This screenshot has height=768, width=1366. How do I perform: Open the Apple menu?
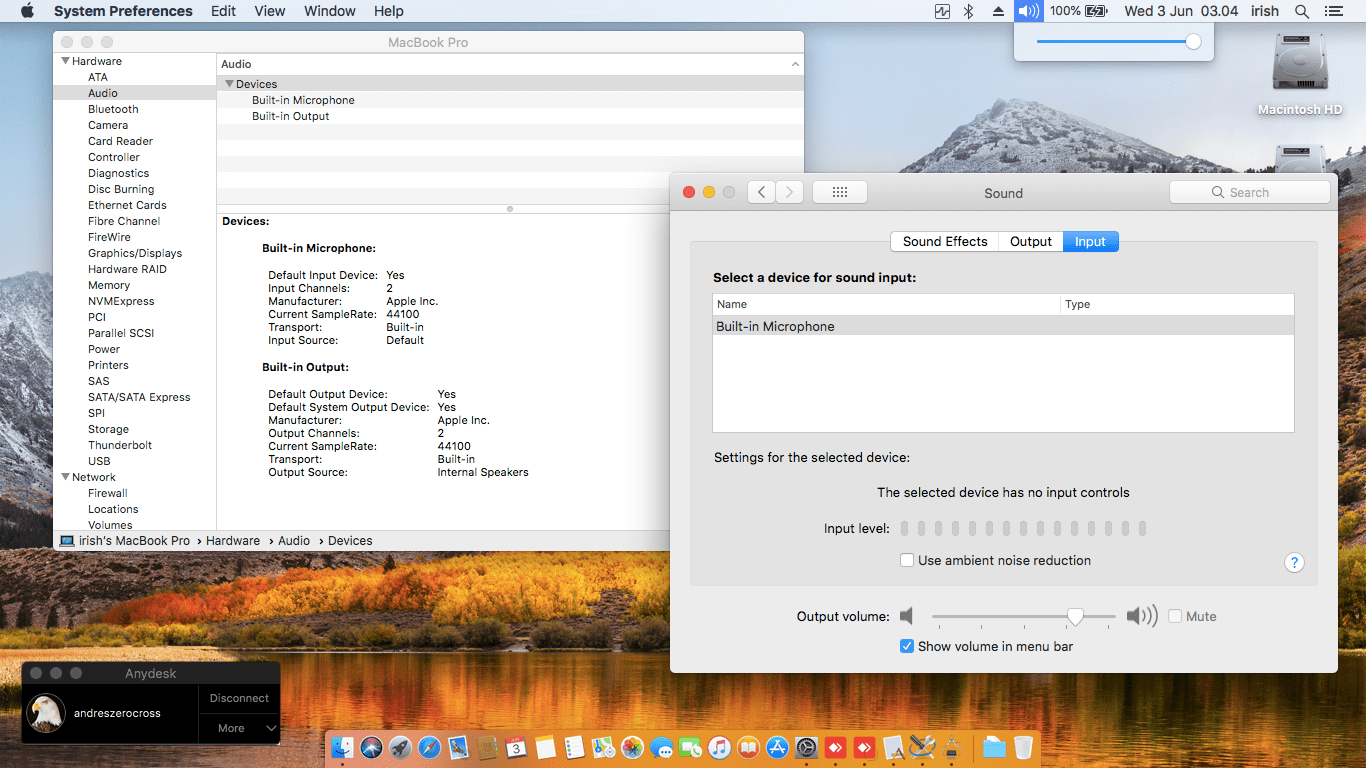[x=27, y=11]
